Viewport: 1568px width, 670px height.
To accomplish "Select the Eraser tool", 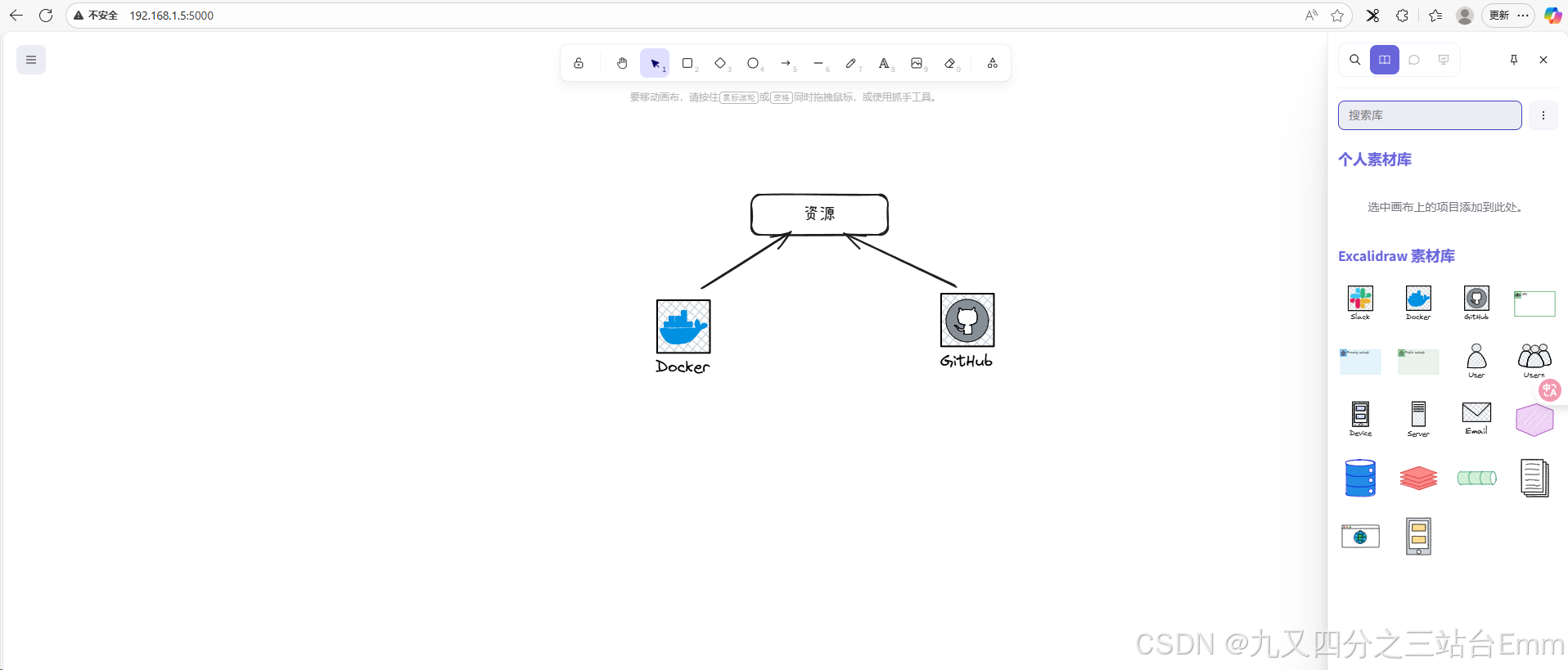I will 950,63.
